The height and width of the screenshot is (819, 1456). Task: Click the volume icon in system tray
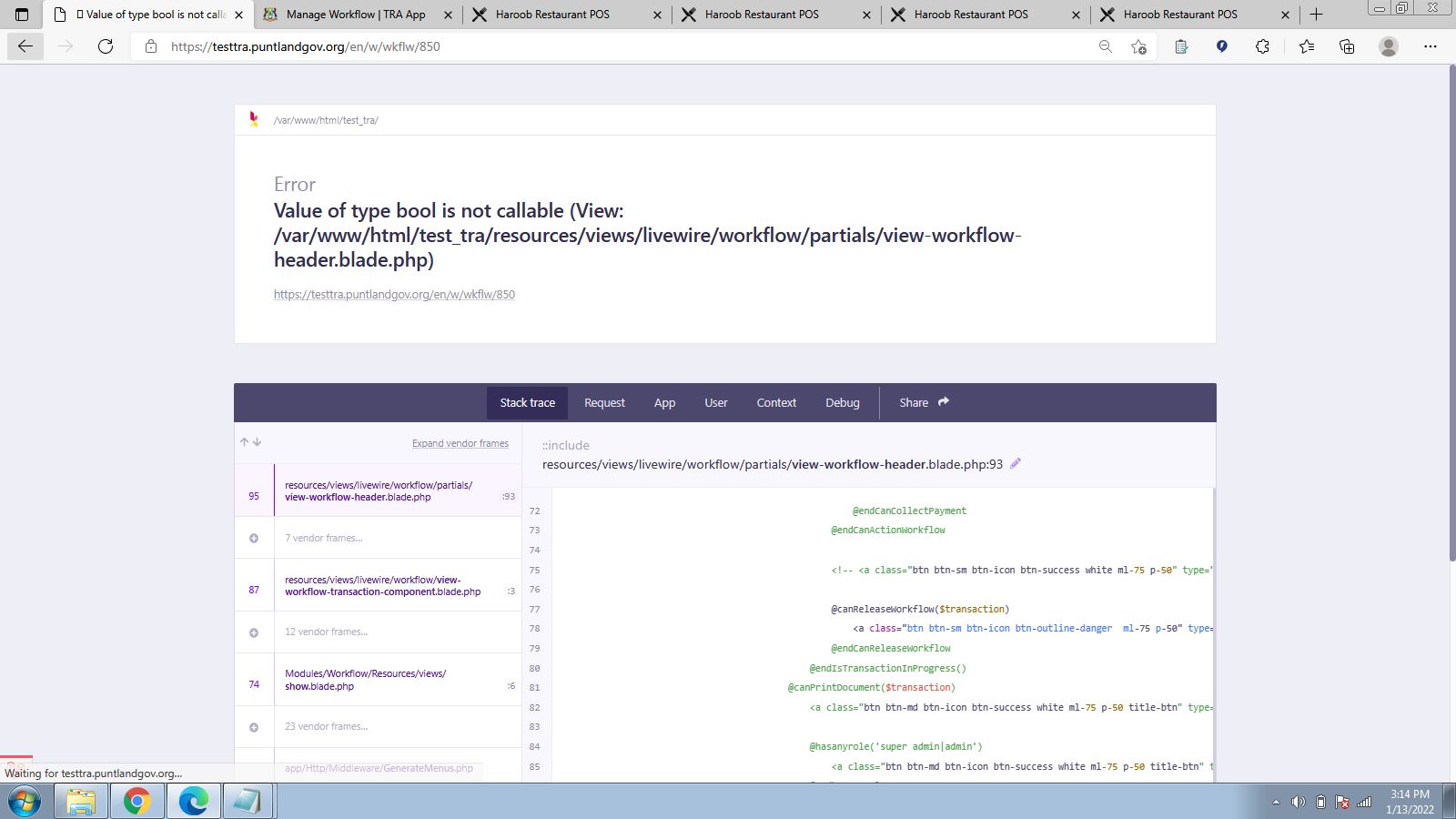click(x=1298, y=802)
